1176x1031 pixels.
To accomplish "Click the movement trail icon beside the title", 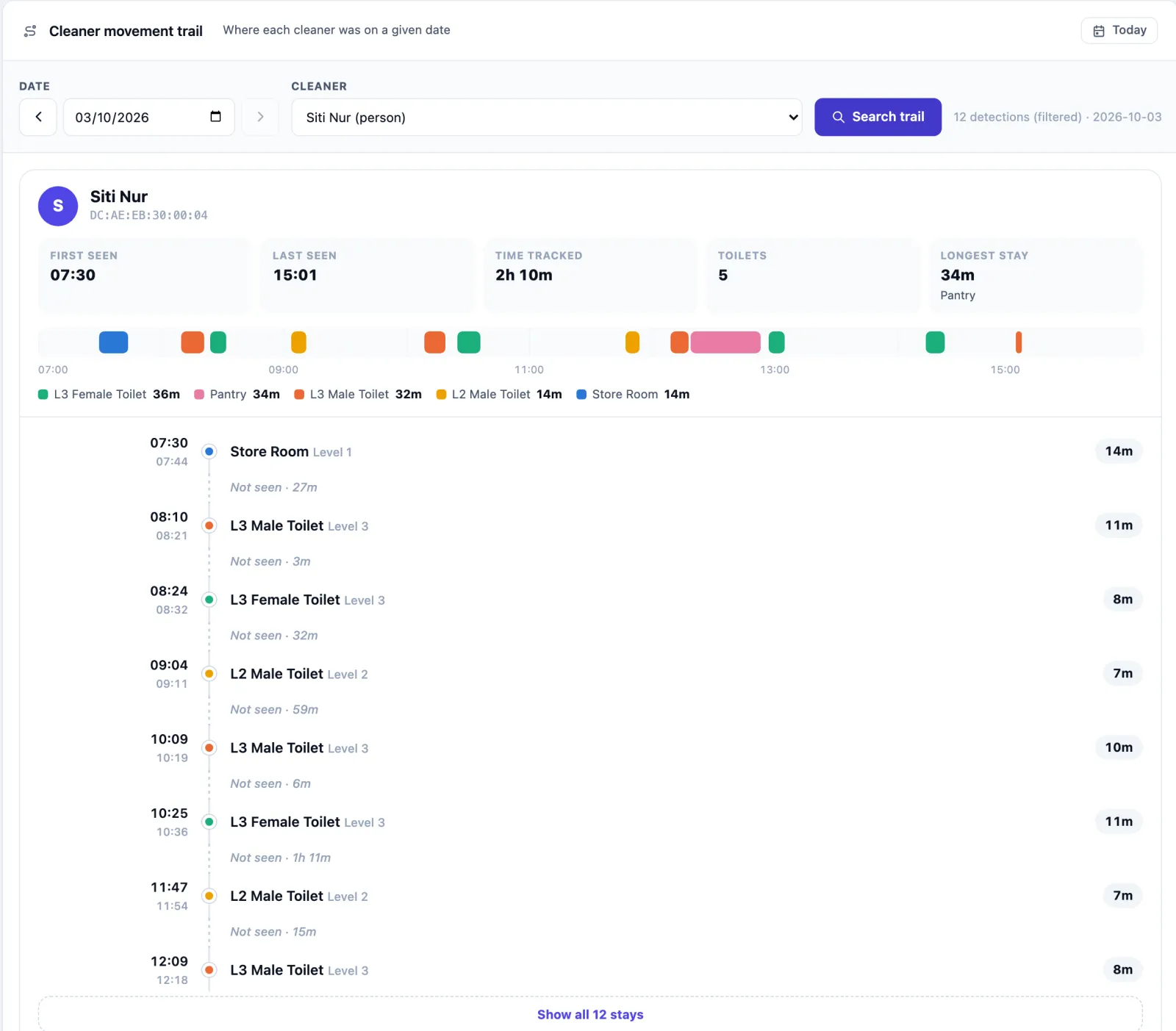I will [30, 31].
